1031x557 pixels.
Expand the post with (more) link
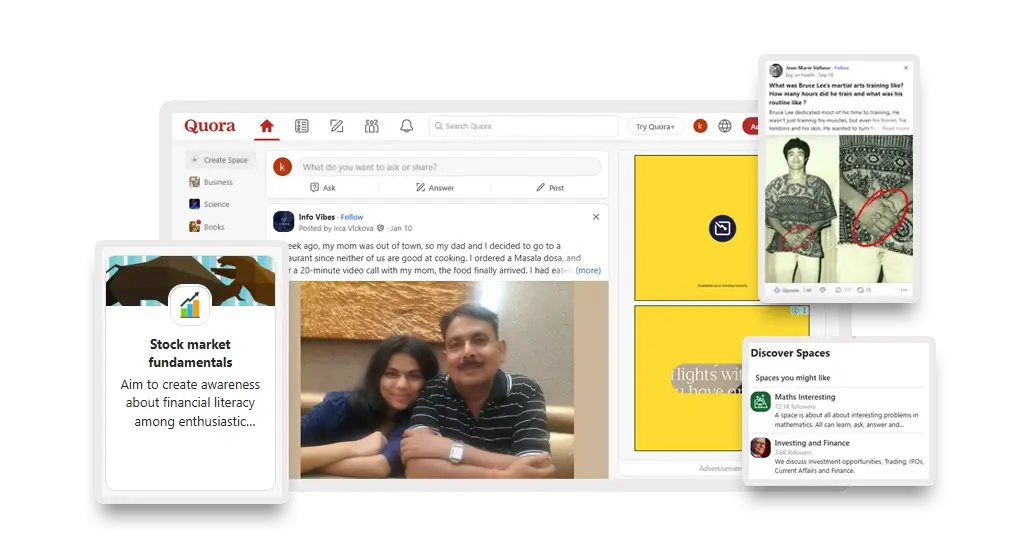(x=588, y=270)
